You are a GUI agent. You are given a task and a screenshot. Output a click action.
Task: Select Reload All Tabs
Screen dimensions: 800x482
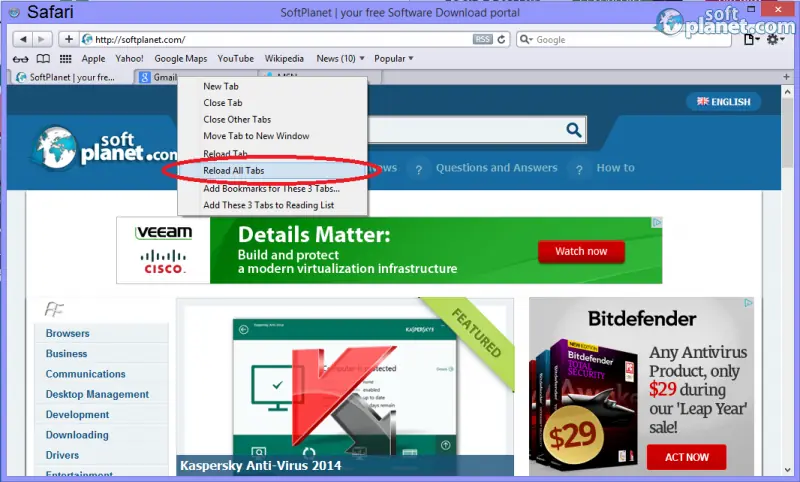(x=272, y=170)
